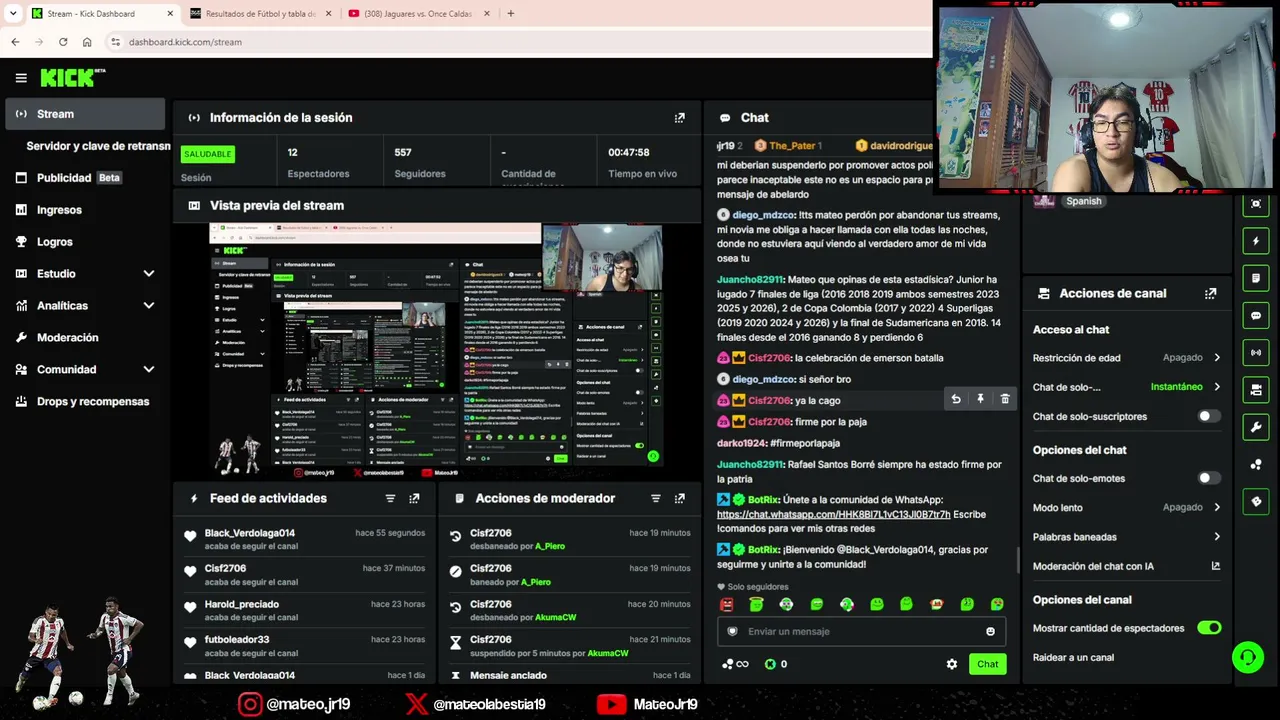1280x720 pixels.
Task: Pin the 'ya la cago' chat message
Action: pyautogui.click(x=980, y=400)
